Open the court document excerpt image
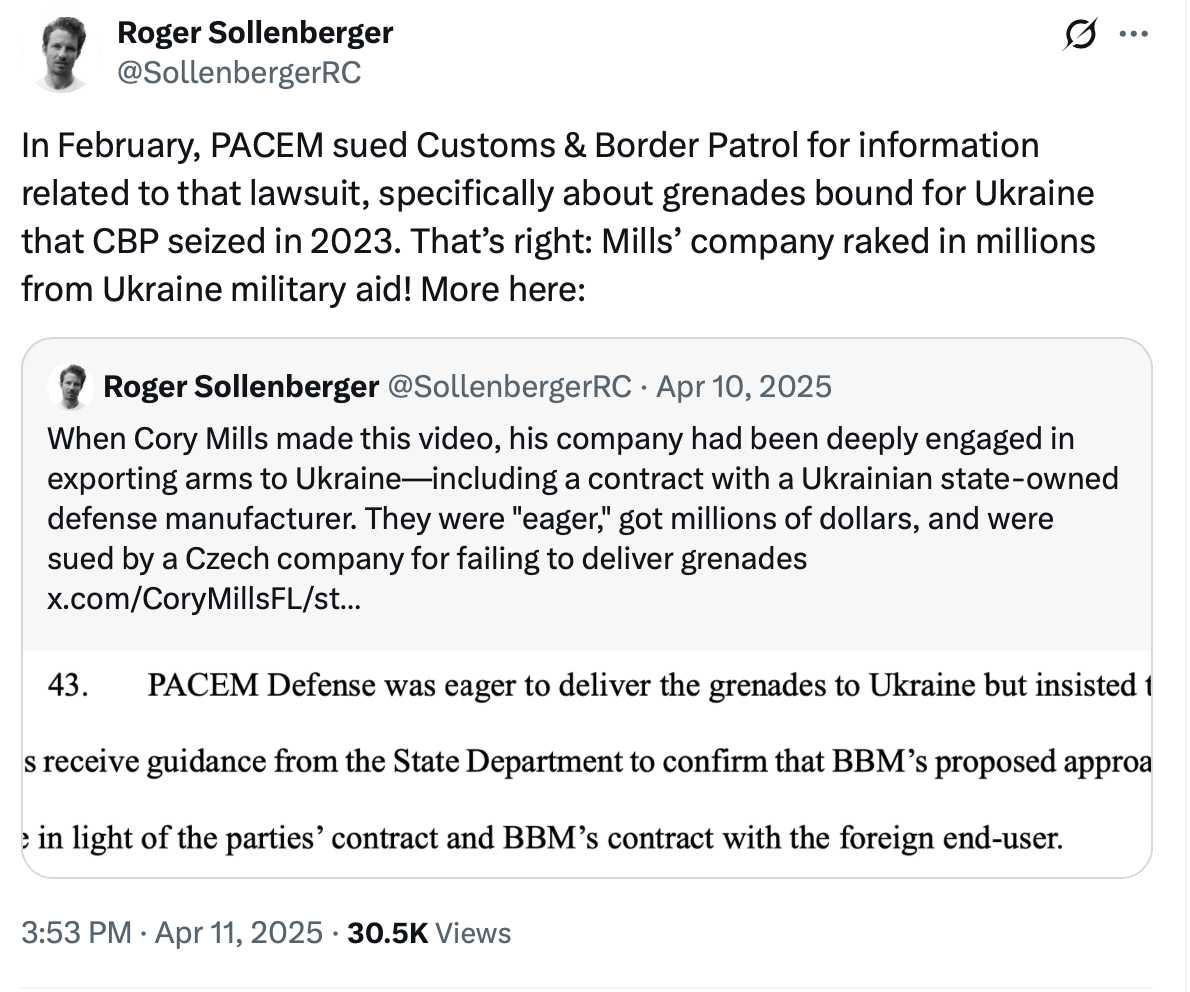The height and width of the screenshot is (992, 1190). click(x=587, y=760)
